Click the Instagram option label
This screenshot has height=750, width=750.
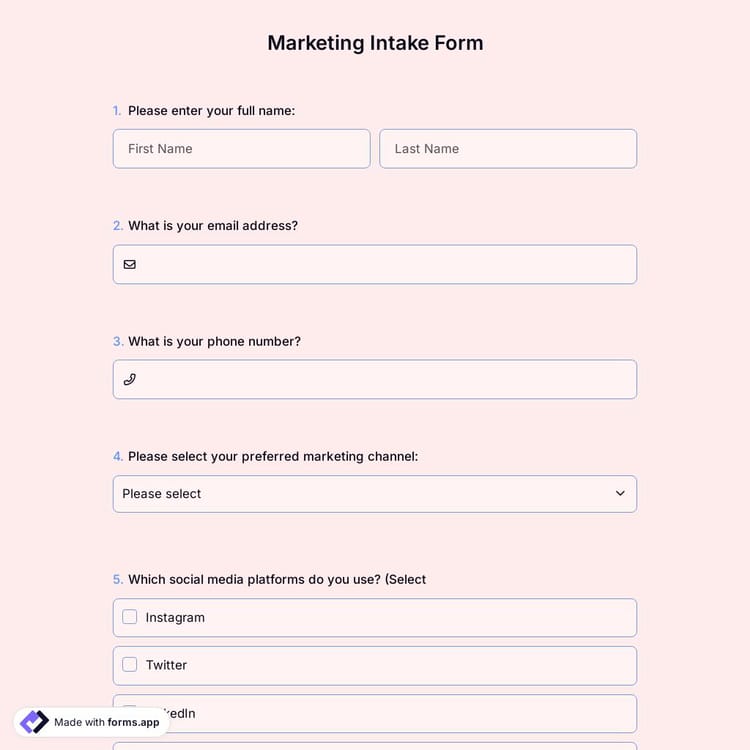pos(175,618)
